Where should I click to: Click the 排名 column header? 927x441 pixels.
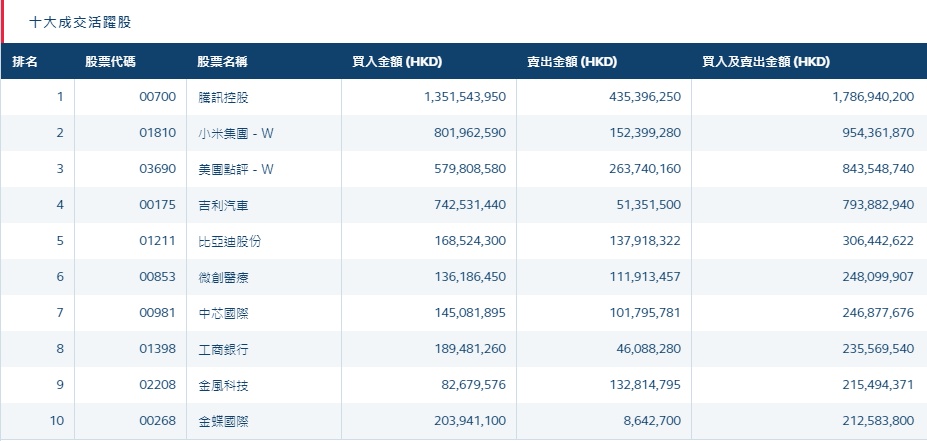25,62
